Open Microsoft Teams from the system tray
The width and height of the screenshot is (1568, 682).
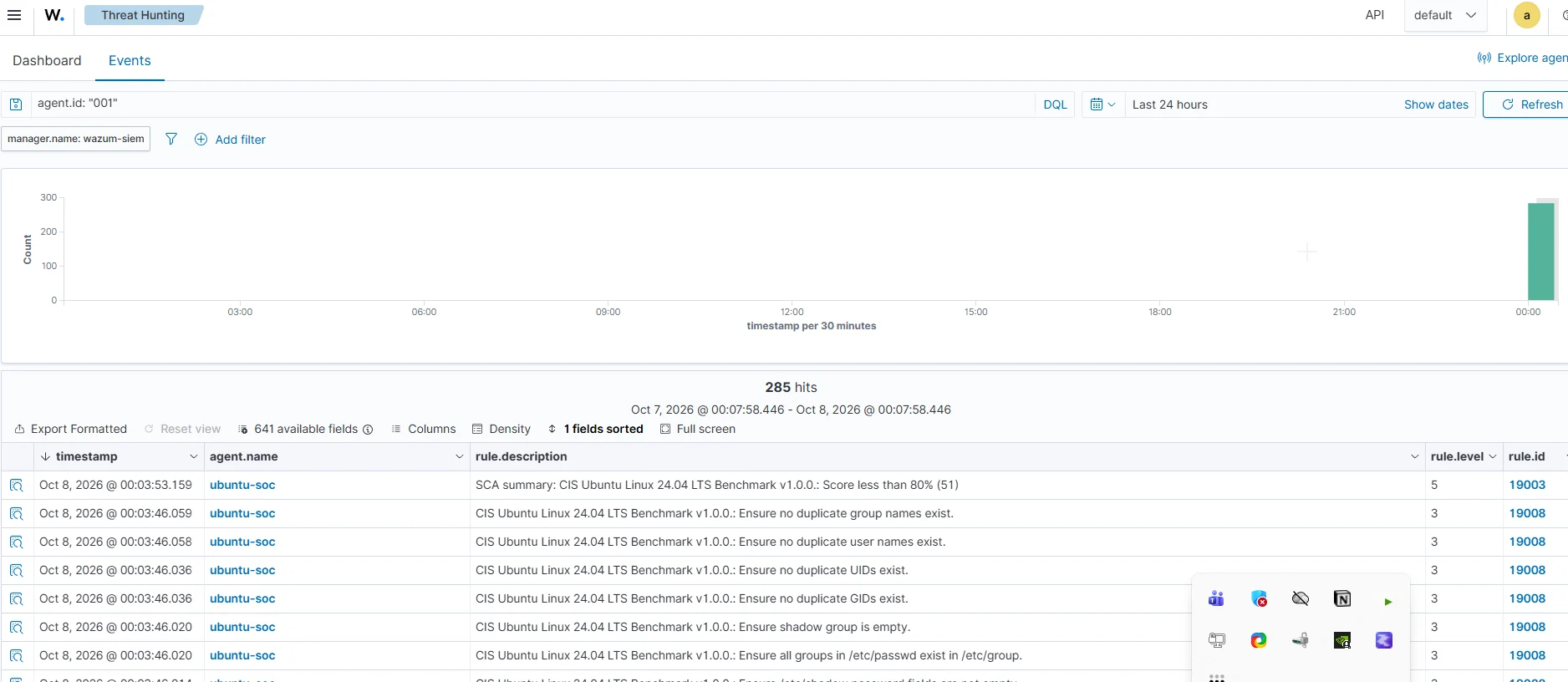[x=1216, y=598]
